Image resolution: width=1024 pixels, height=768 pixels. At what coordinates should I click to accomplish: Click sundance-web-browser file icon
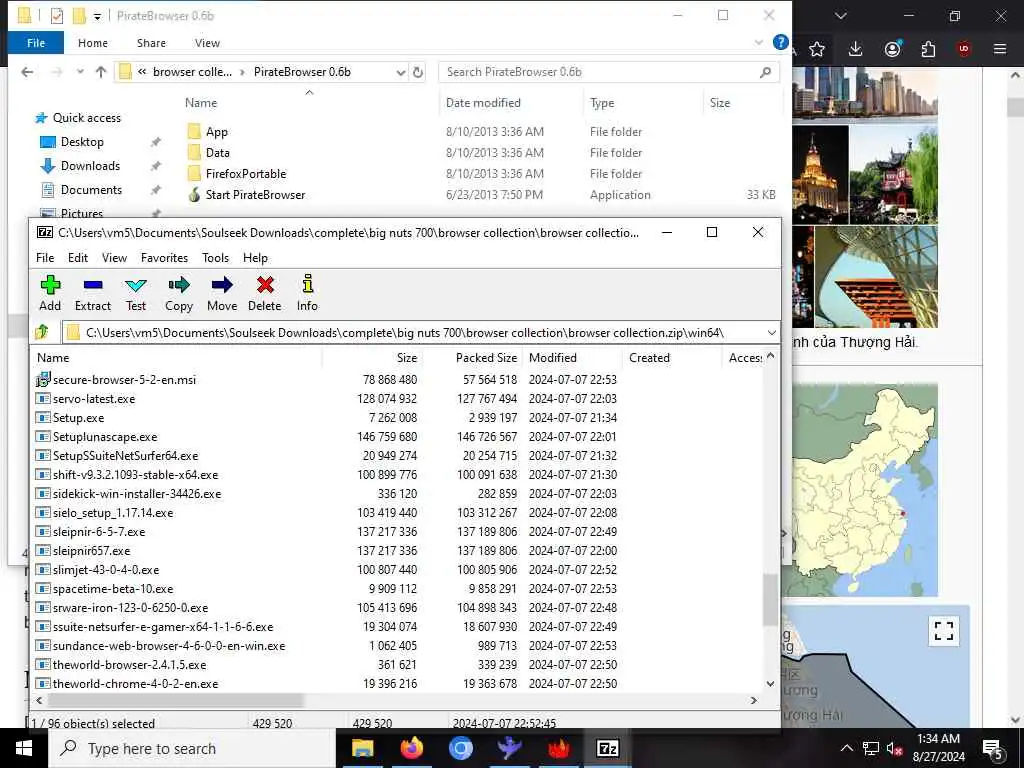coord(43,646)
